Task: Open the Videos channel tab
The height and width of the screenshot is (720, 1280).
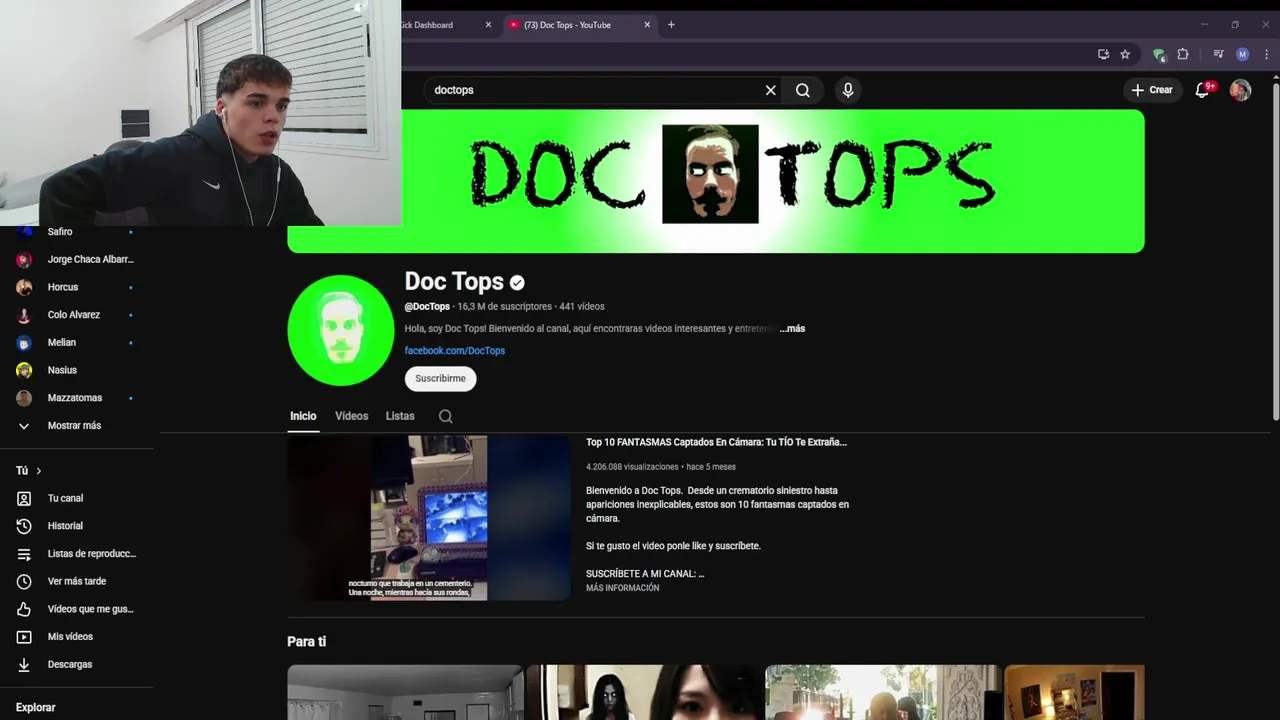Action: 351,416
